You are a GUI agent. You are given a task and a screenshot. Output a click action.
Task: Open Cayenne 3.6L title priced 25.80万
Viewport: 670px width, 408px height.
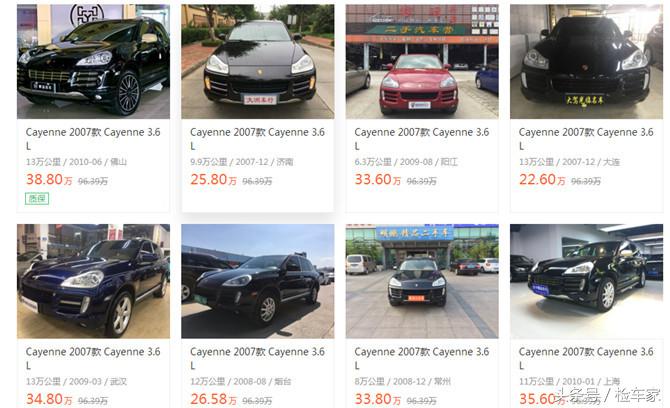[257, 139]
